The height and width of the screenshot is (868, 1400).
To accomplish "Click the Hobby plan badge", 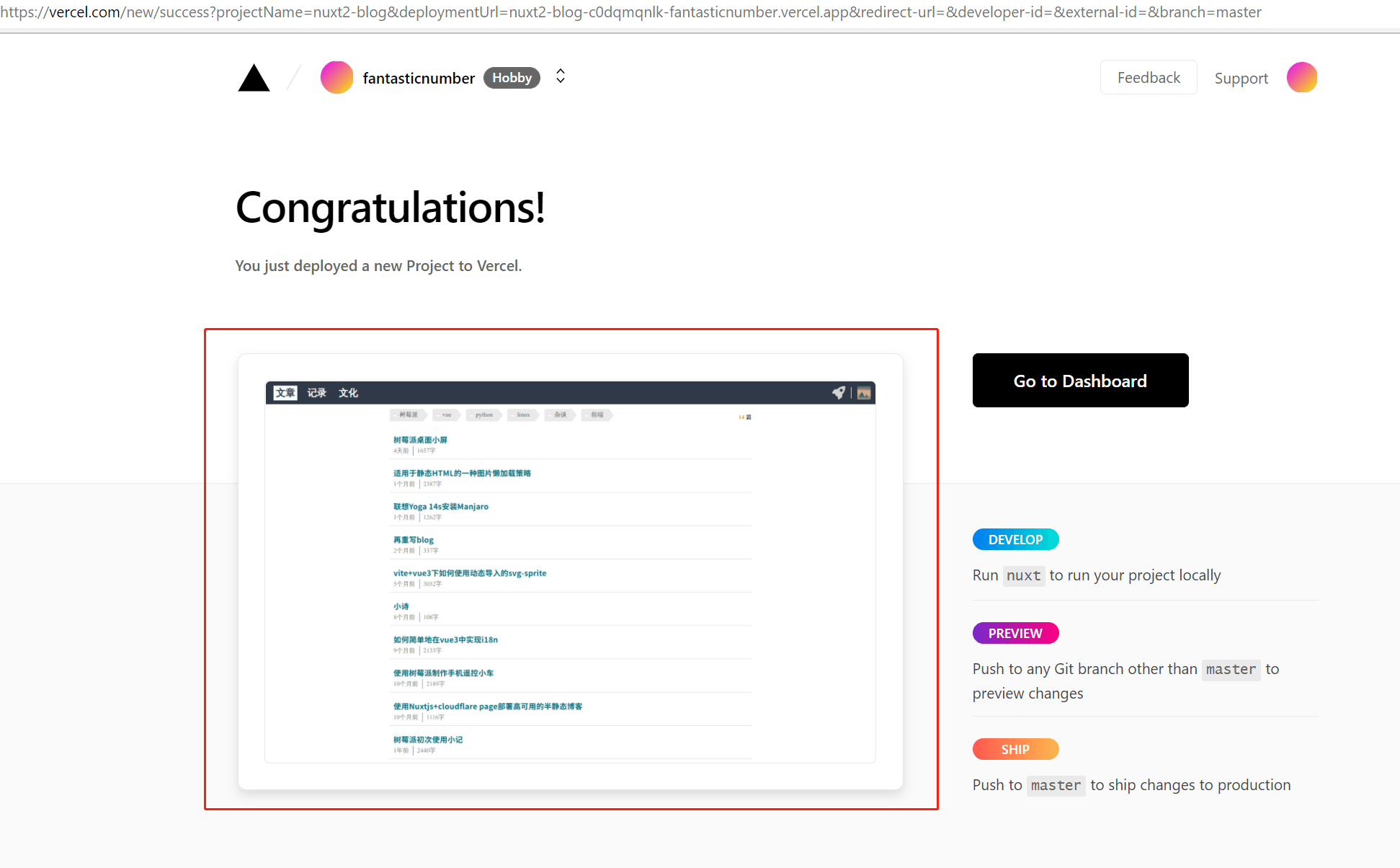I will click(x=512, y=78).
